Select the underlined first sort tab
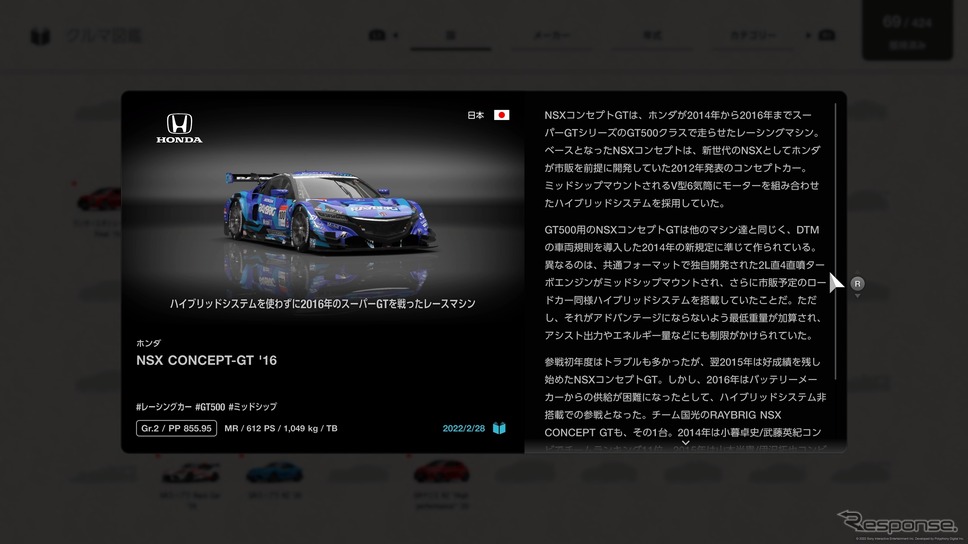This screenshot has height=544, width=968. pyautogui.click(x=451, y=36)
